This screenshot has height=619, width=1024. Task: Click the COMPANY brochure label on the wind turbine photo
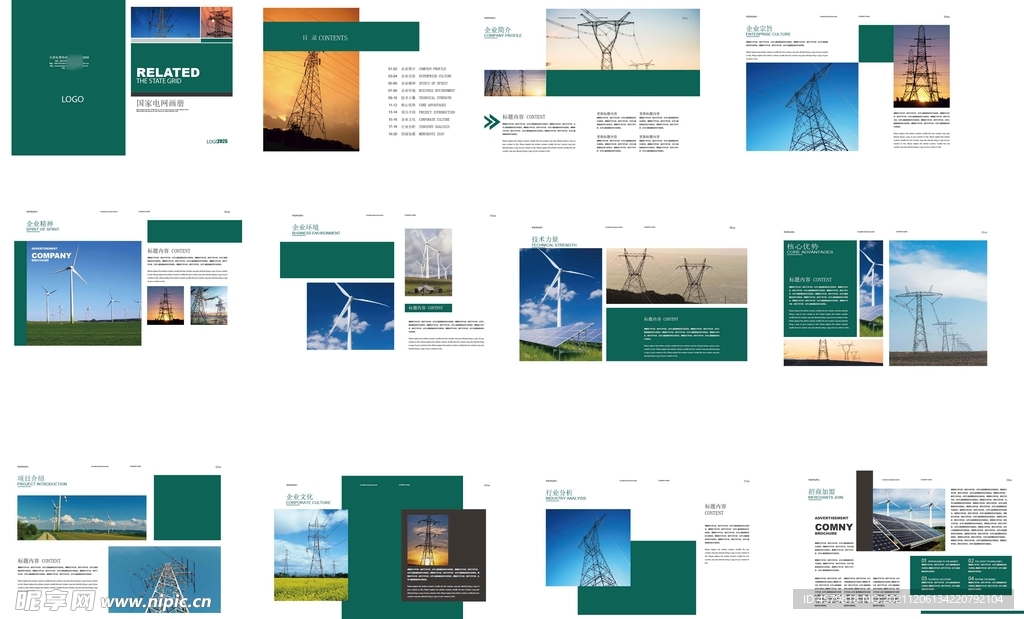click(x=51, y=256)
